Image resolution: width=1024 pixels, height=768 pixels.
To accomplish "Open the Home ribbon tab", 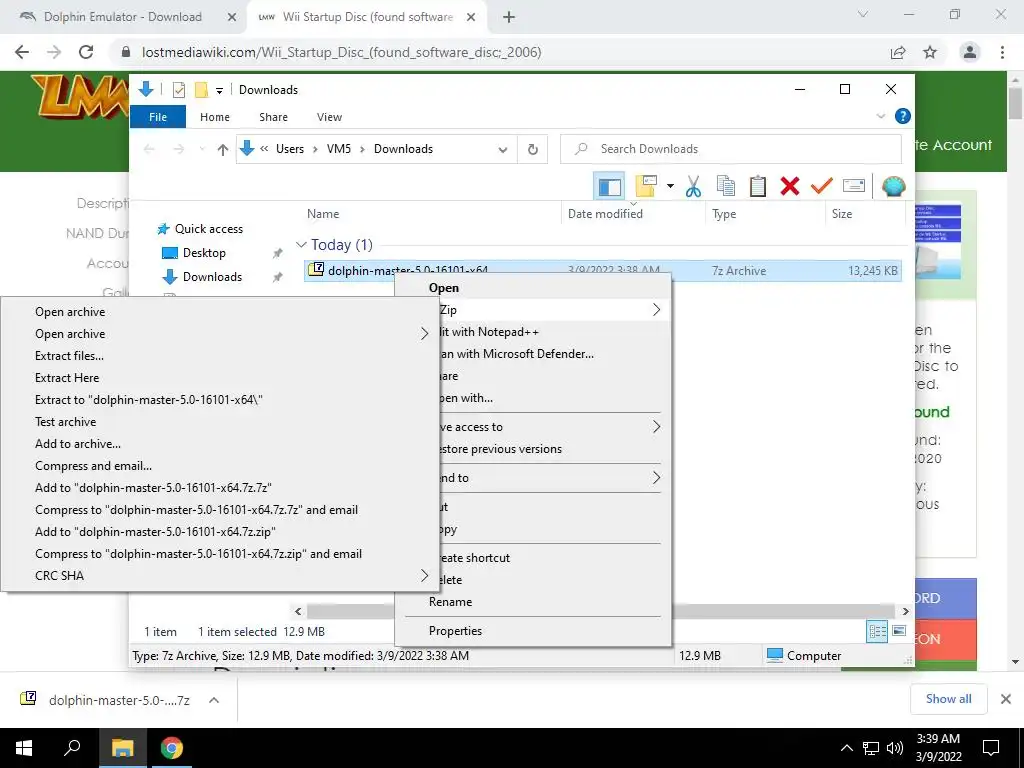I will click(215, 117).
